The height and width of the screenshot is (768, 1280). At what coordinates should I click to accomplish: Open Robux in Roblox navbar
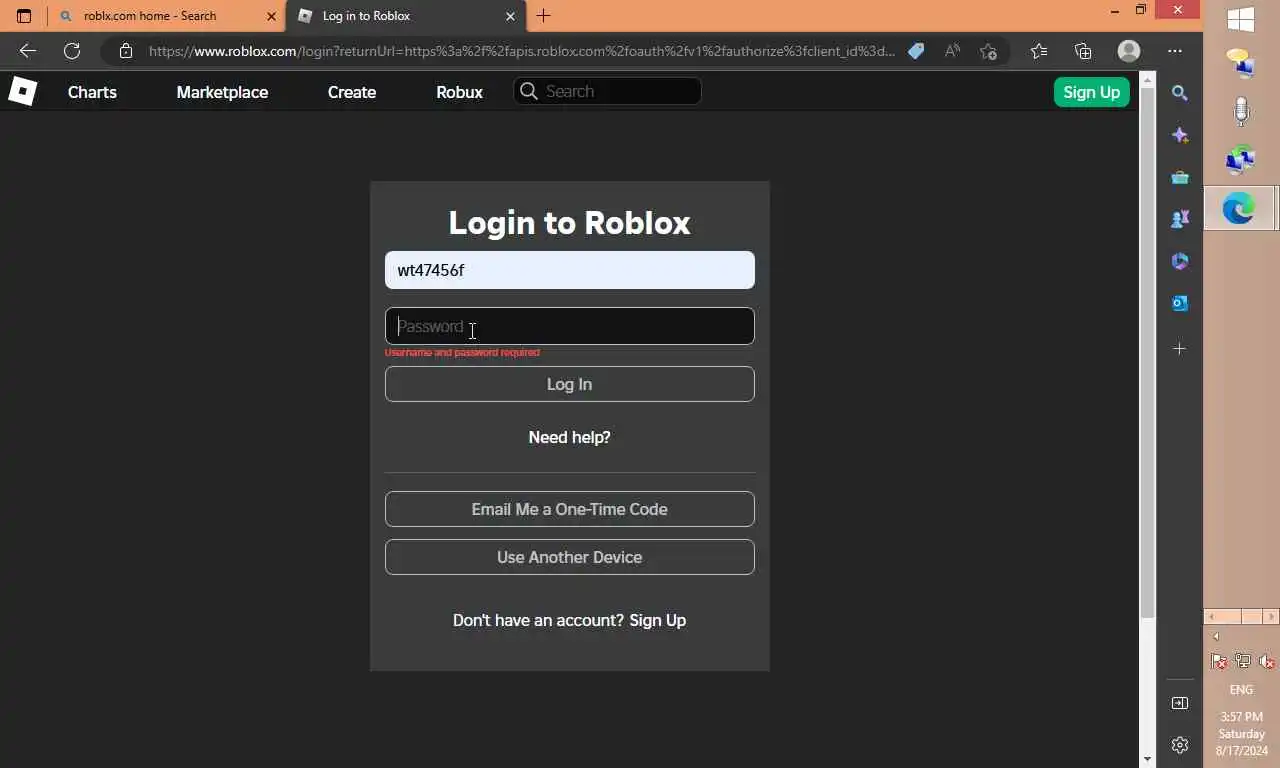(x=459, y=92)
